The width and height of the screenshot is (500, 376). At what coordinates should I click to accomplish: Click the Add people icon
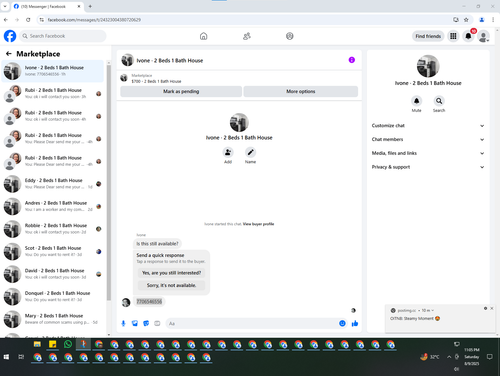[228, 152]
